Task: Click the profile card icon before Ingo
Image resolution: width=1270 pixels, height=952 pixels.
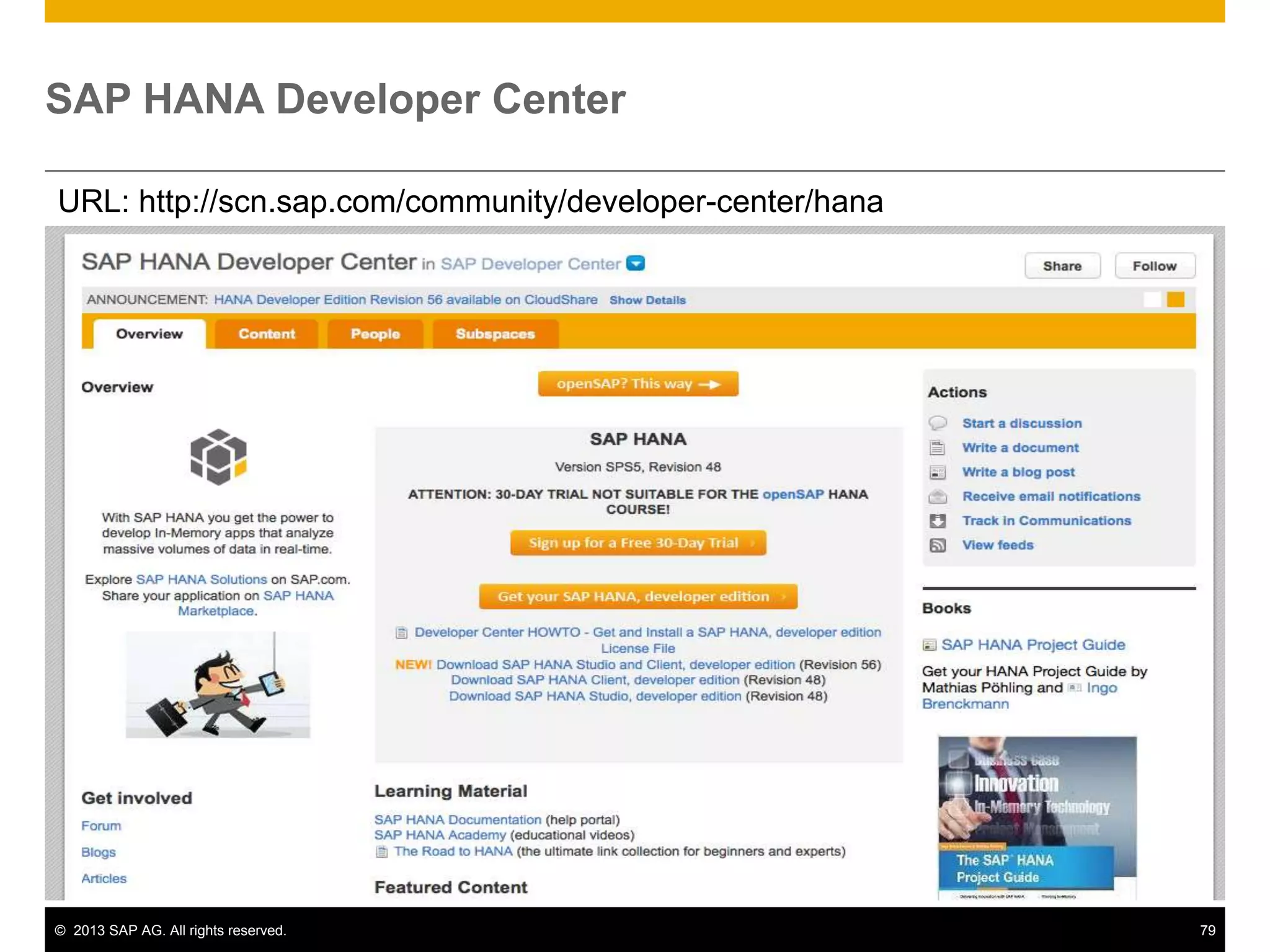Action: 1075,688
